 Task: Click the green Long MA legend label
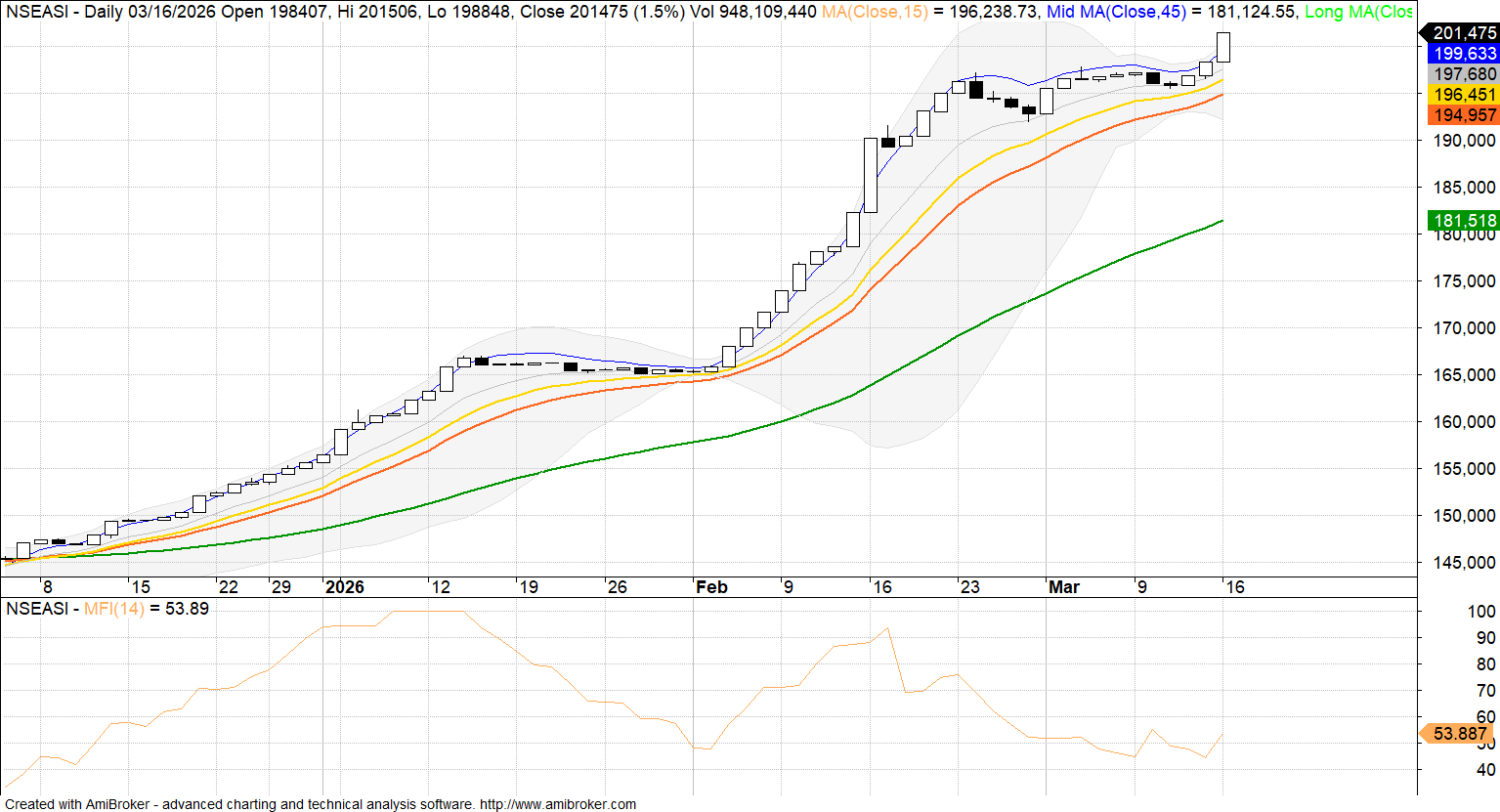tap(1358, 12)
